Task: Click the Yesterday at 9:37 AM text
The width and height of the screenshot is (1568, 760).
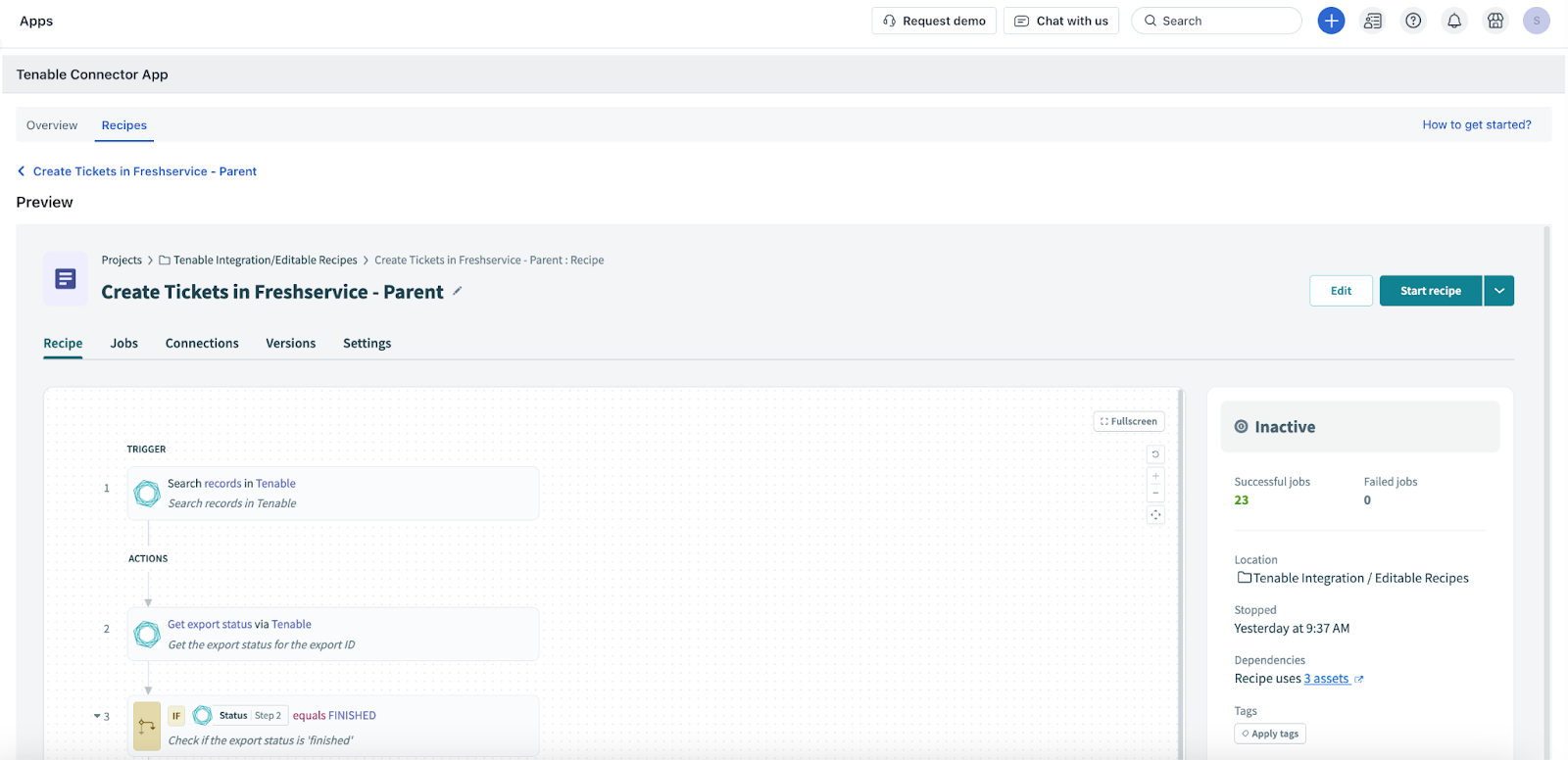Action: [x=1292, y=629]
